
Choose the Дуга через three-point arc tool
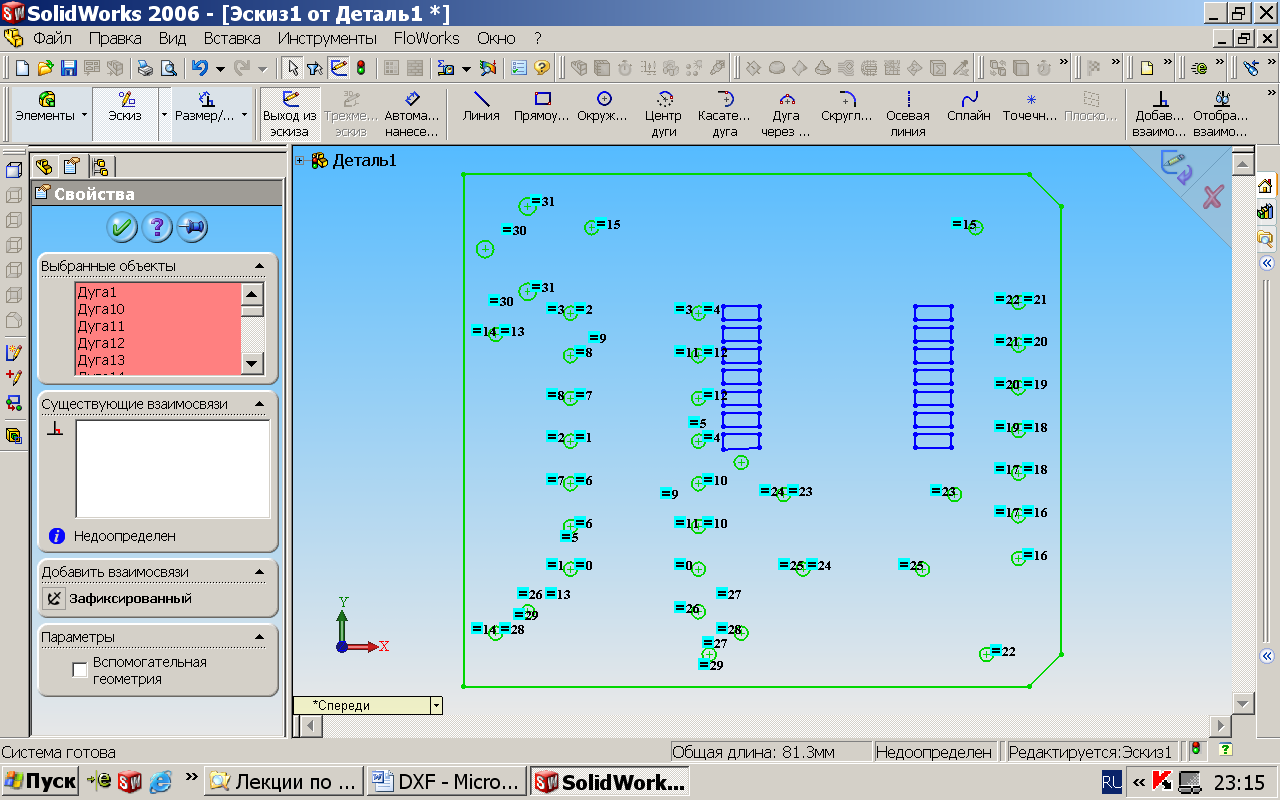(786, 113)
